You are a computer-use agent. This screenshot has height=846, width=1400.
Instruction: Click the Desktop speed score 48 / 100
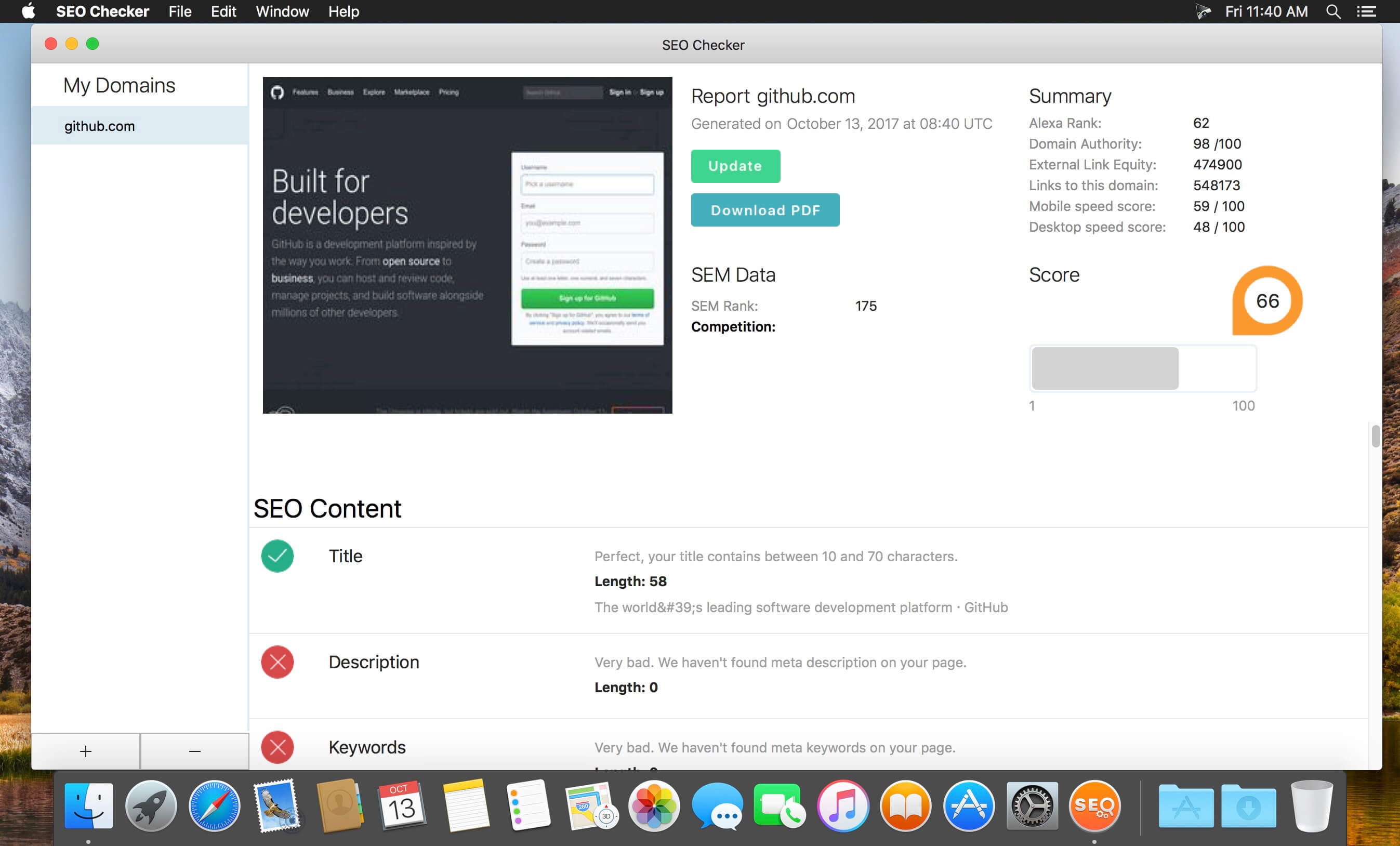(x=1219, y=227)
